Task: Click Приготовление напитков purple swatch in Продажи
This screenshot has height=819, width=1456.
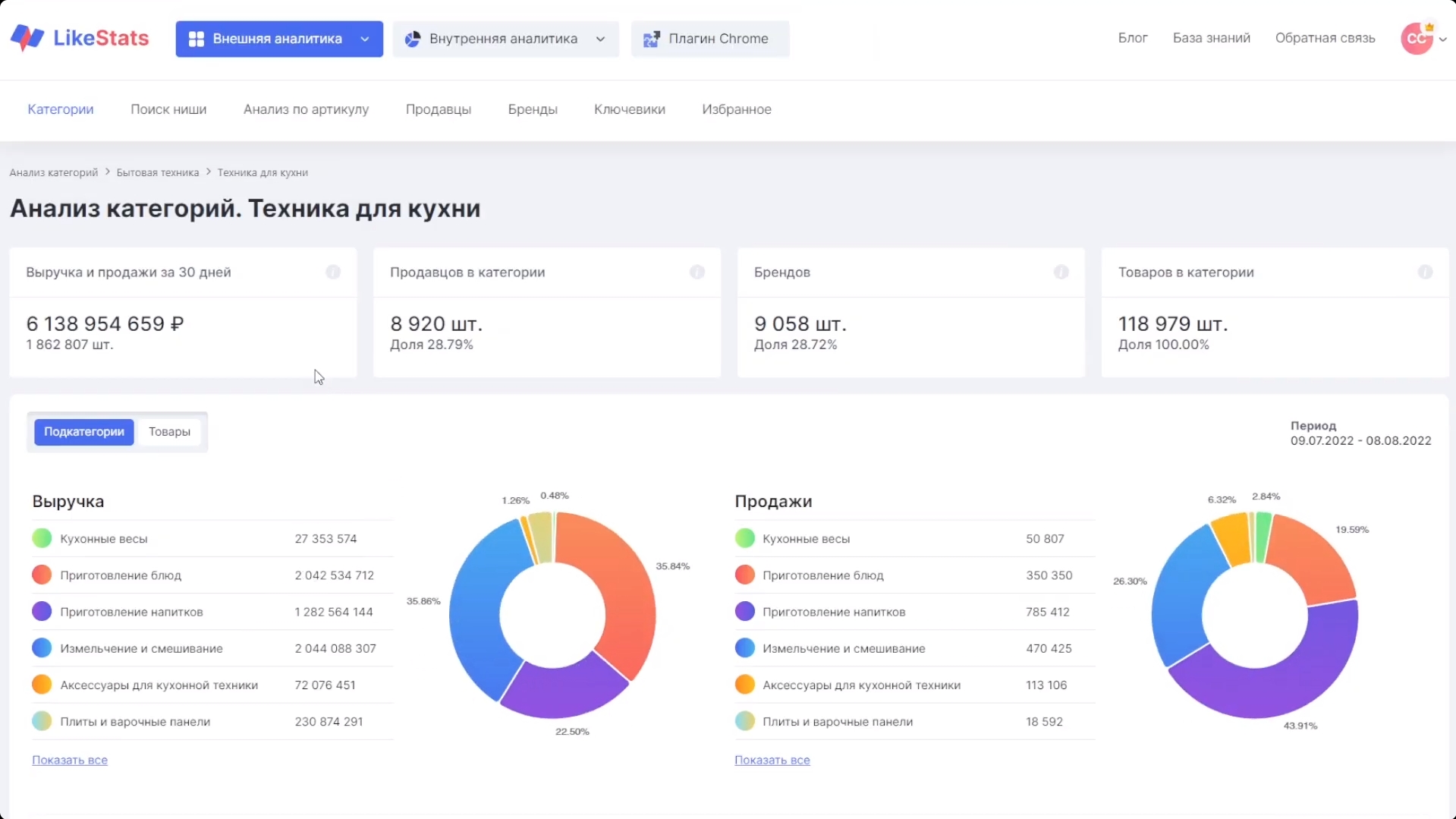Action: point(745,611)
